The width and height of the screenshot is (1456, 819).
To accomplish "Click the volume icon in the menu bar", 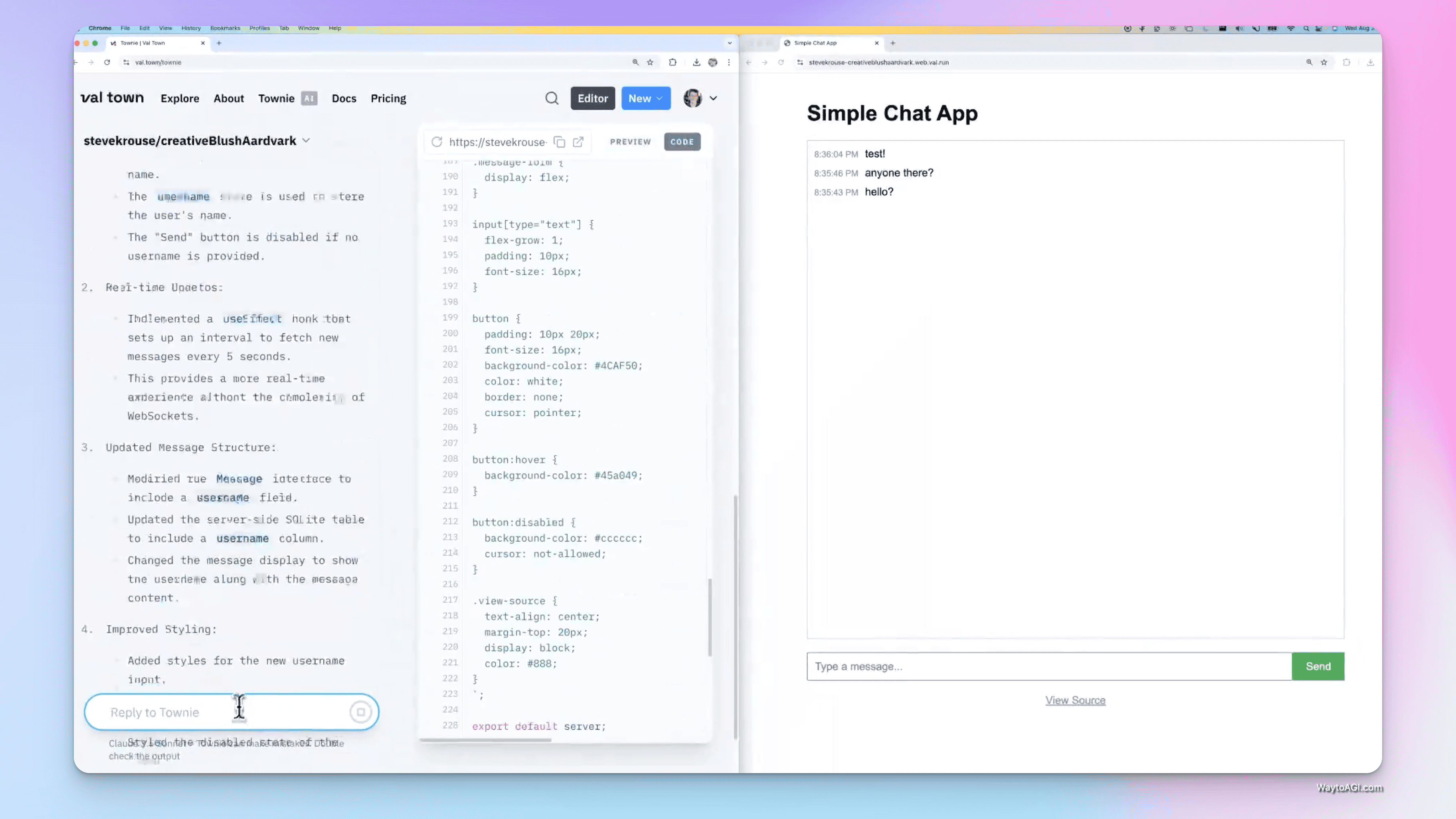I will click(x=1240, y=28).
